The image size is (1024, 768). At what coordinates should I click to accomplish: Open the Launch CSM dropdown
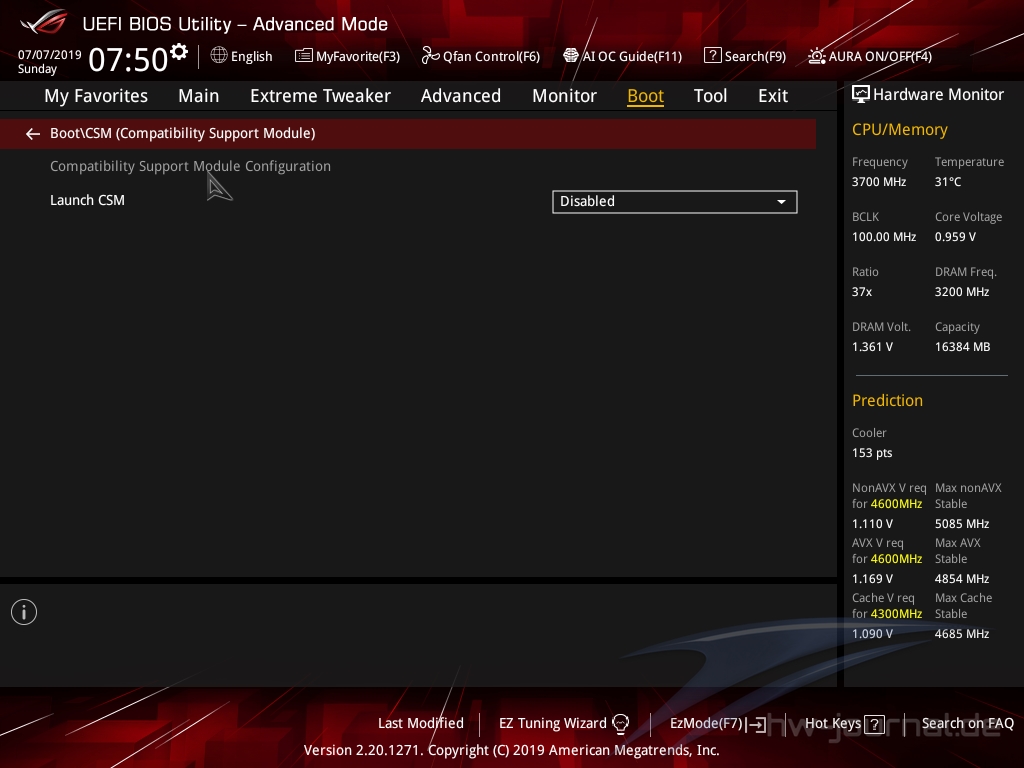pyautogui.click(x=675, y=201)
